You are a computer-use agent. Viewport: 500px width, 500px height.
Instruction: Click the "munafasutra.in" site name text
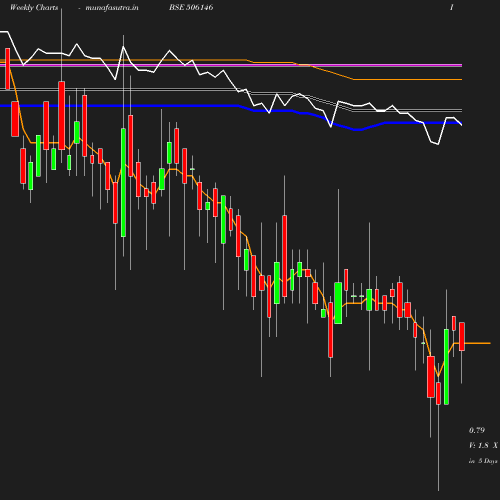coord(112,8)
